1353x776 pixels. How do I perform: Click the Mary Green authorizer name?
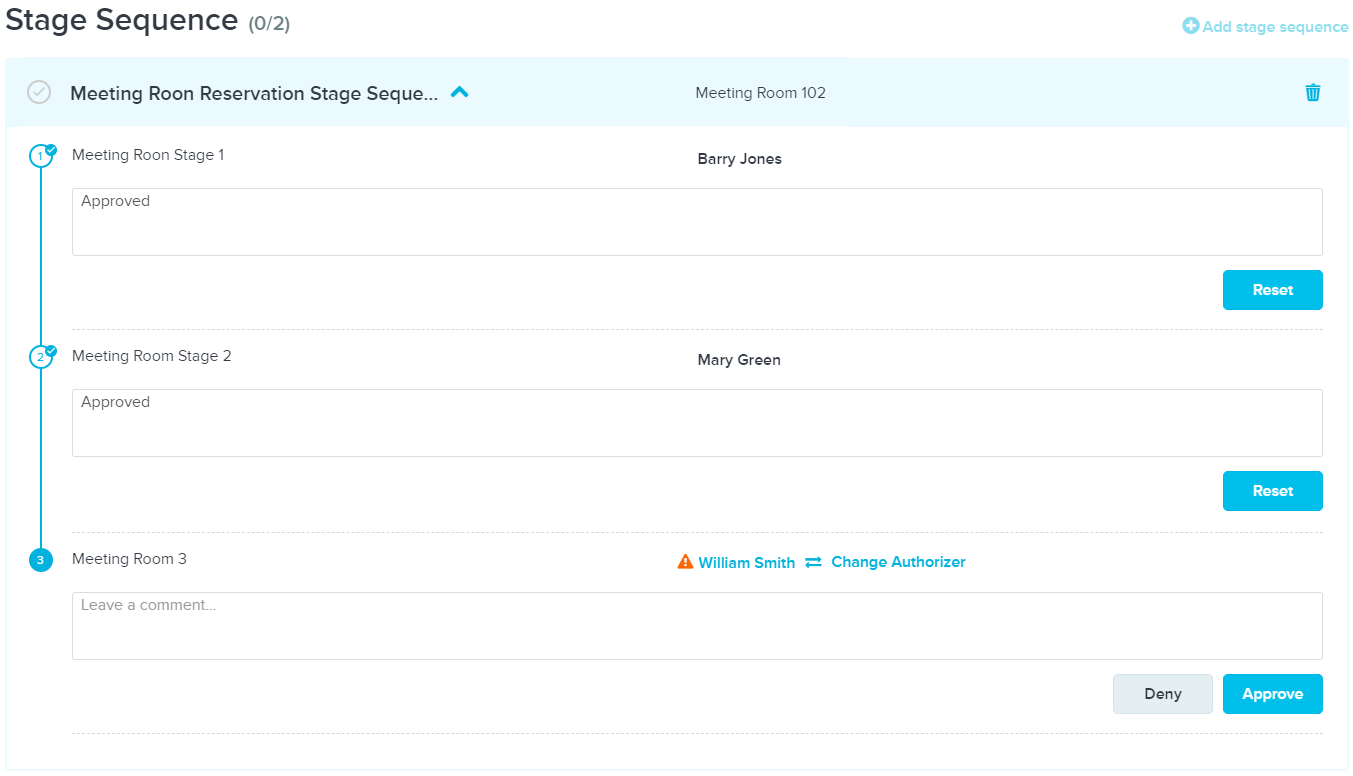point(739,360)
